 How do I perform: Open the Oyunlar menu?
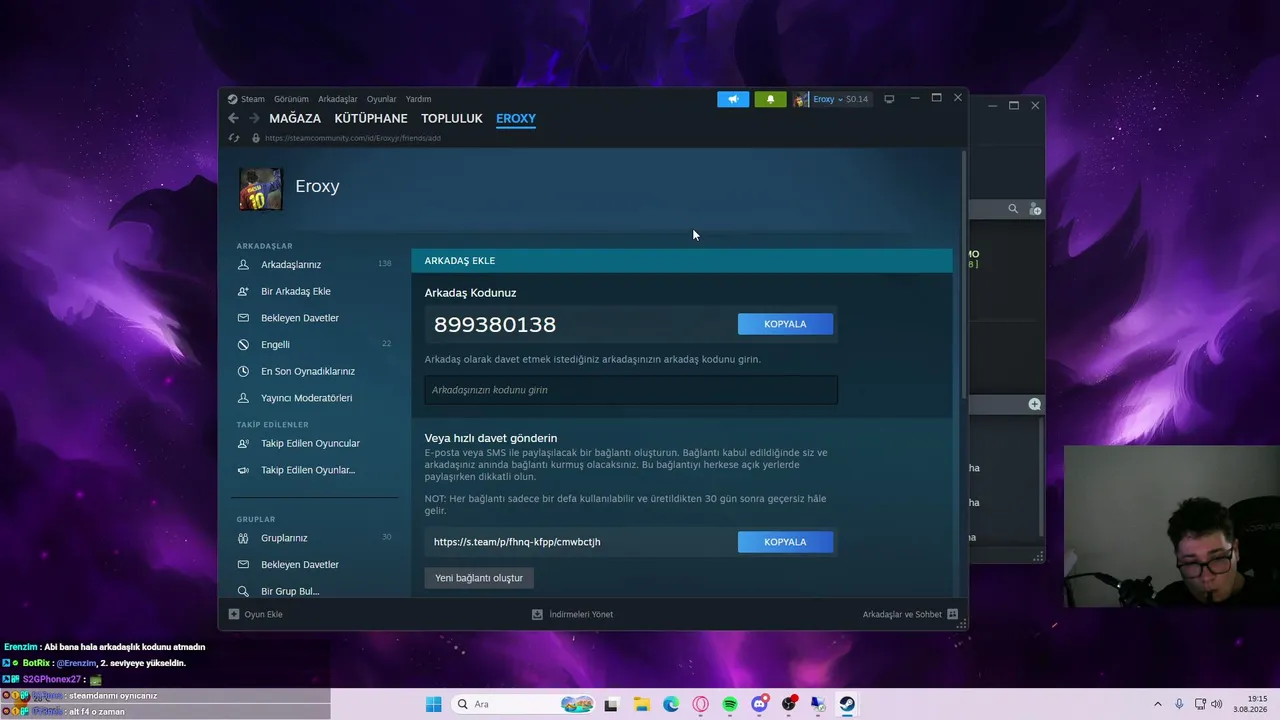[382, 99]
